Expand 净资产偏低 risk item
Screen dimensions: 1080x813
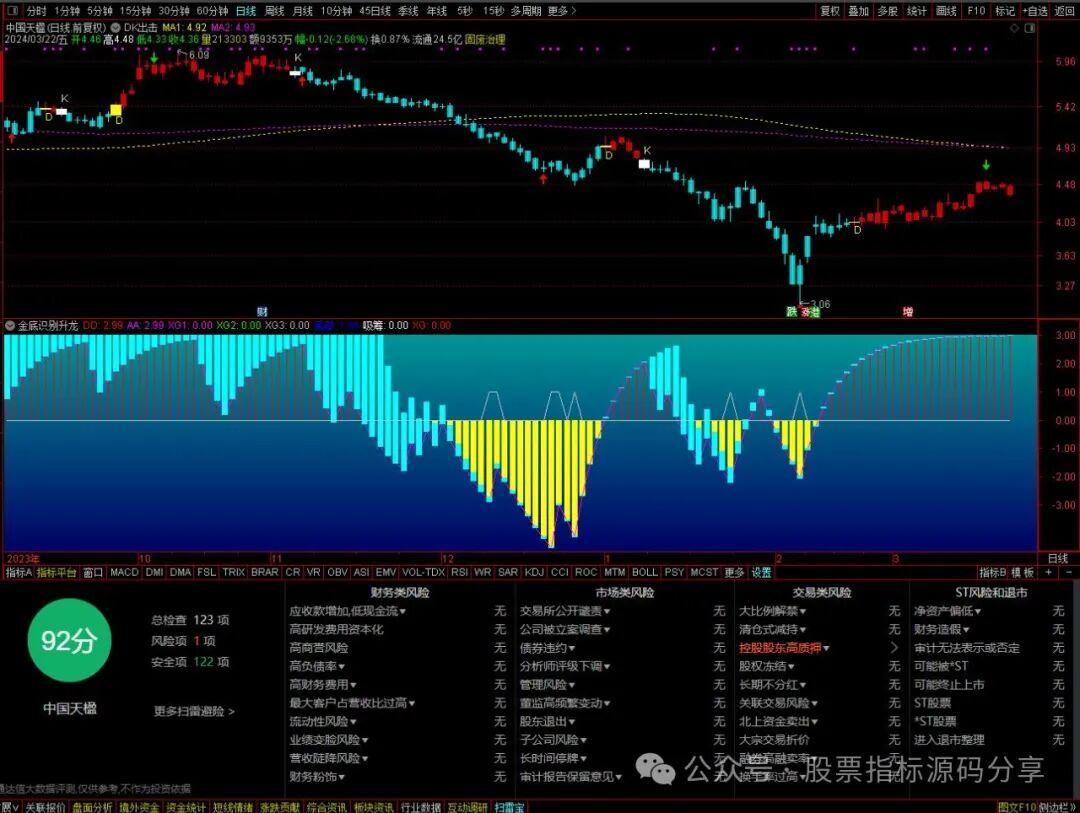click(947, 610)
